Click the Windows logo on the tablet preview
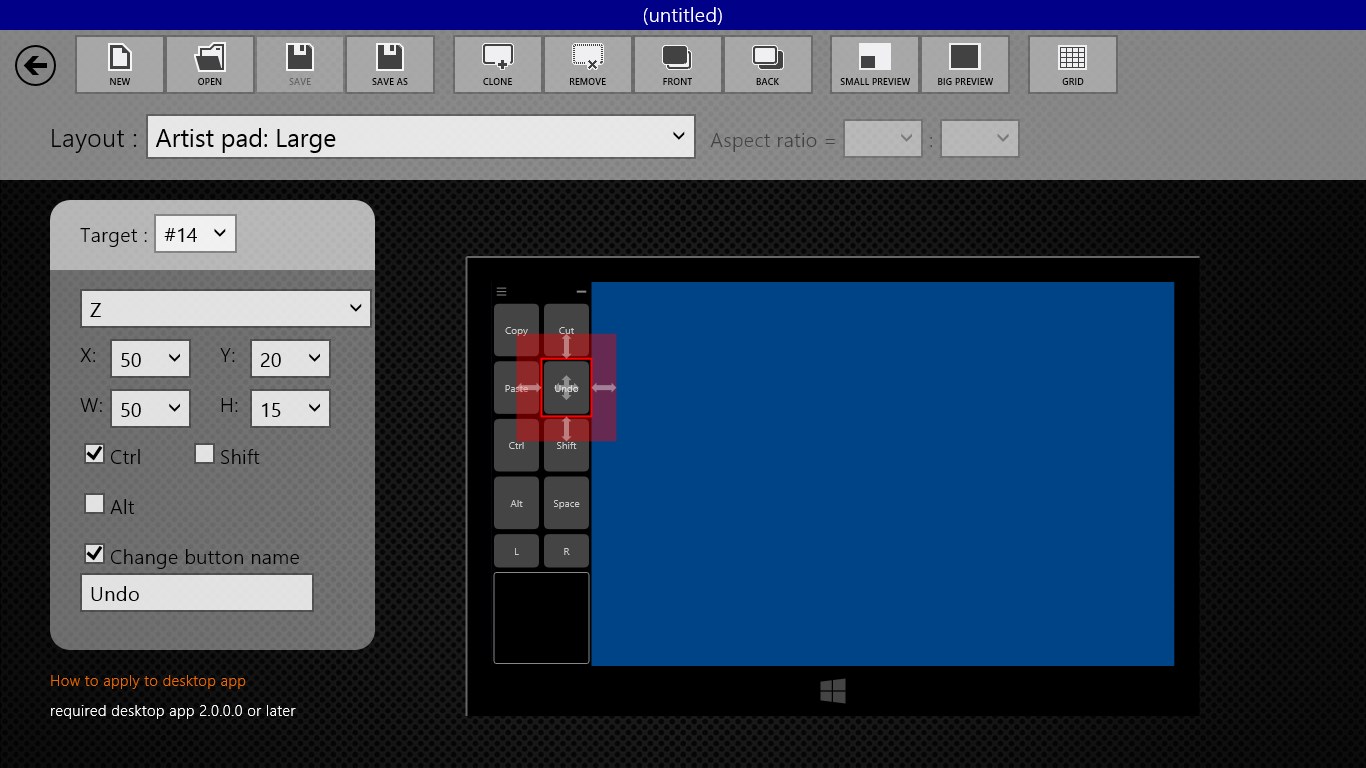1366x768 pixels. click(833, 691)
